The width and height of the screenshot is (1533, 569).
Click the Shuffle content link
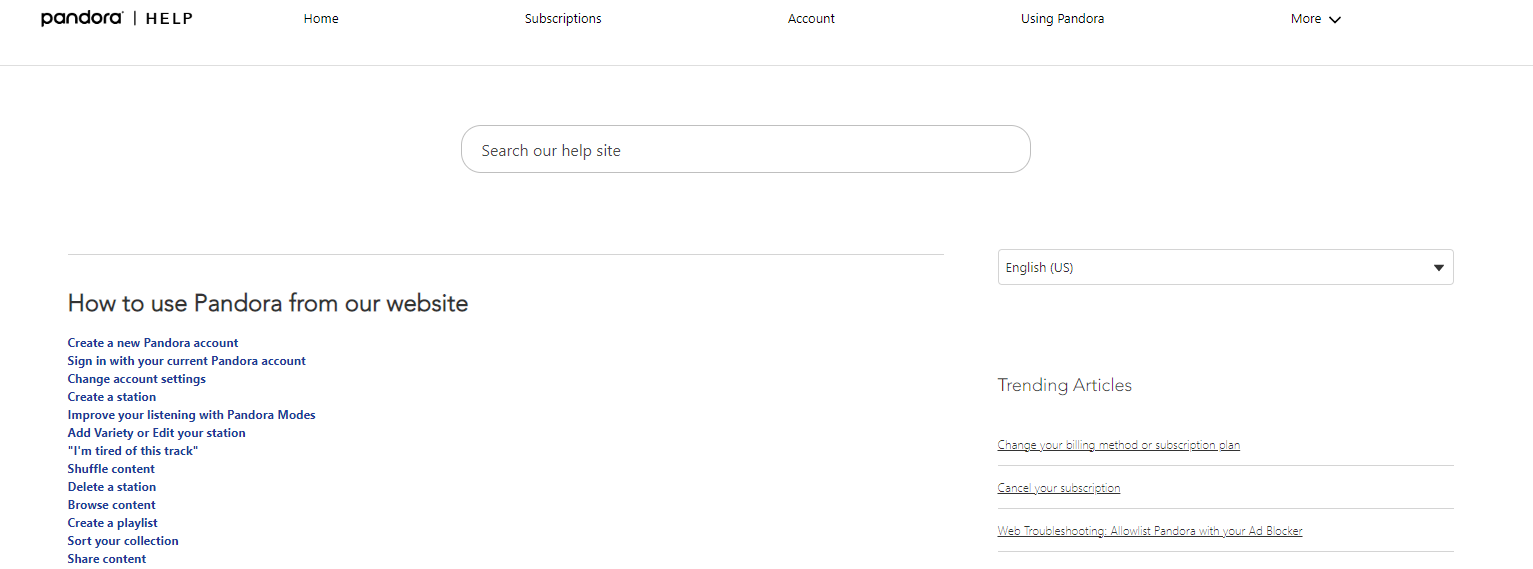111,469
